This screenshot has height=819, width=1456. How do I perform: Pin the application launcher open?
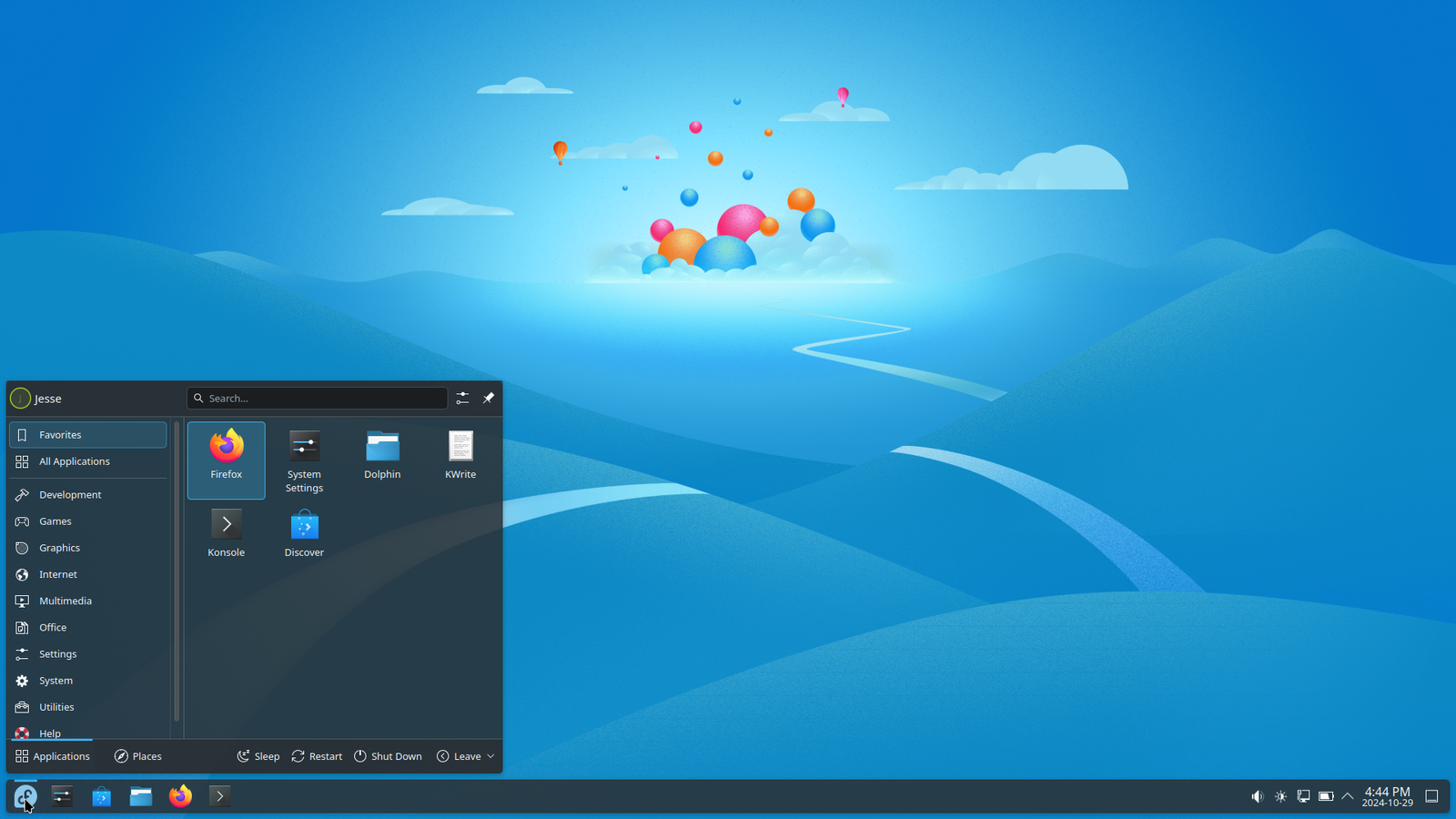point(489,398)
